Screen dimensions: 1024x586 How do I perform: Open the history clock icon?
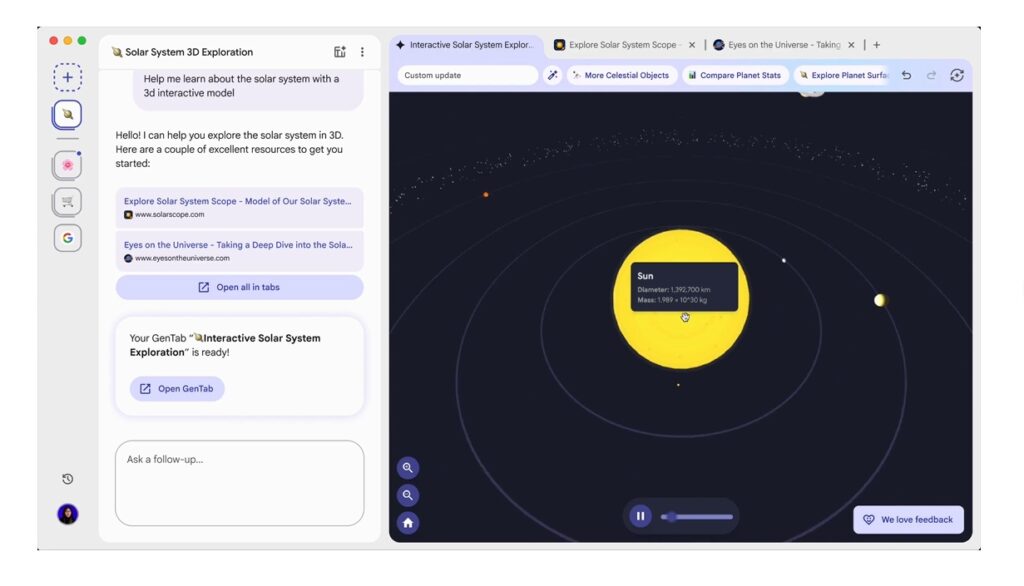(67, 479)
